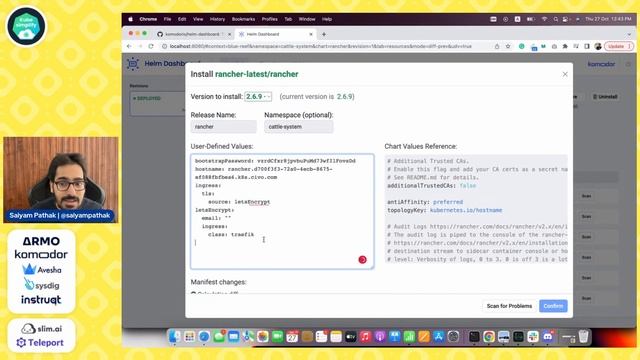
Task: Click the Chrome Update button
Action: click(618, 47)
